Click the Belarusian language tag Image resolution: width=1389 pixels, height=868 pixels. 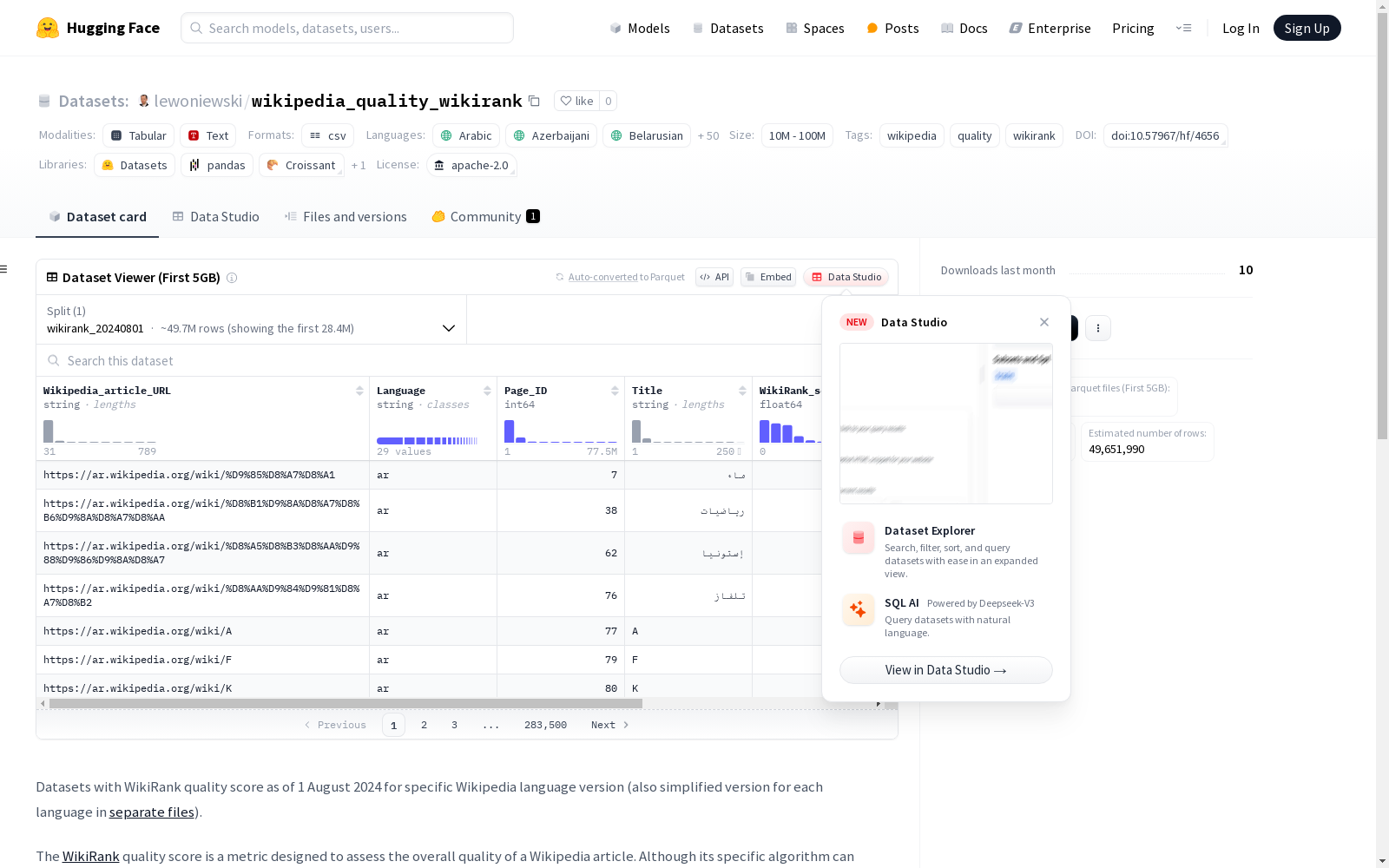[647, 135]
